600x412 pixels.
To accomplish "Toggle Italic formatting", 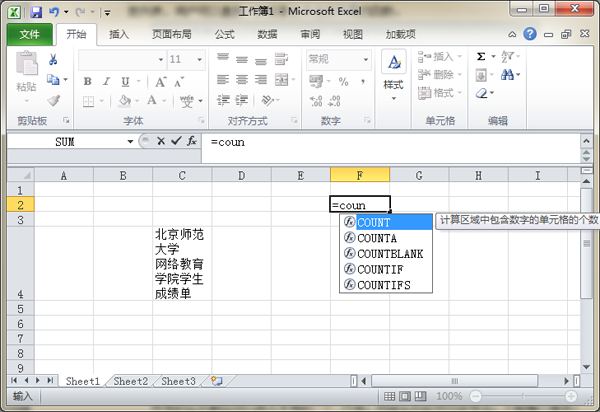I will coord(106,81).
